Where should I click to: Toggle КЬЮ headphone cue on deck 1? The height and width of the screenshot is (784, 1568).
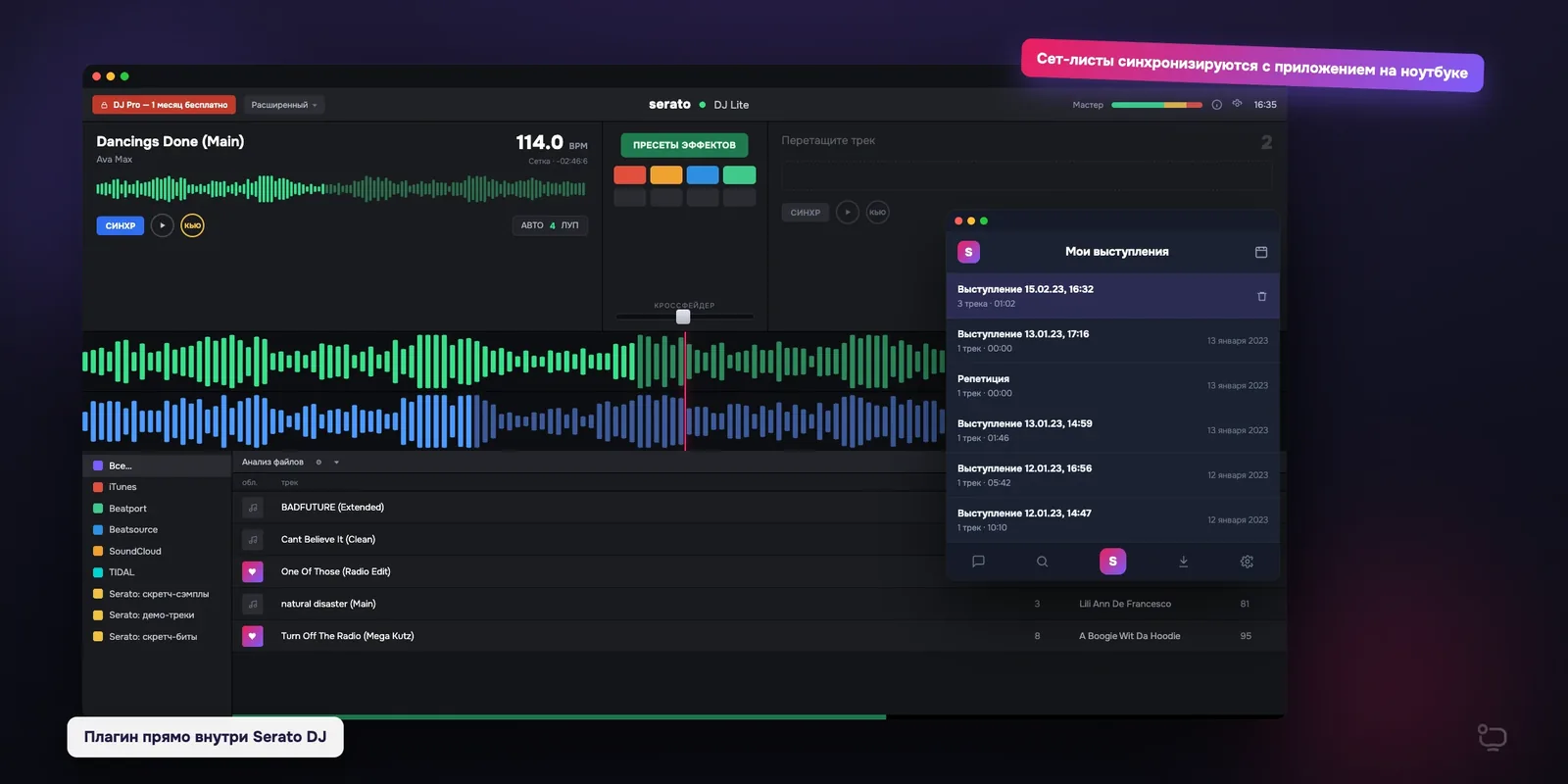(x=192, y=225)
